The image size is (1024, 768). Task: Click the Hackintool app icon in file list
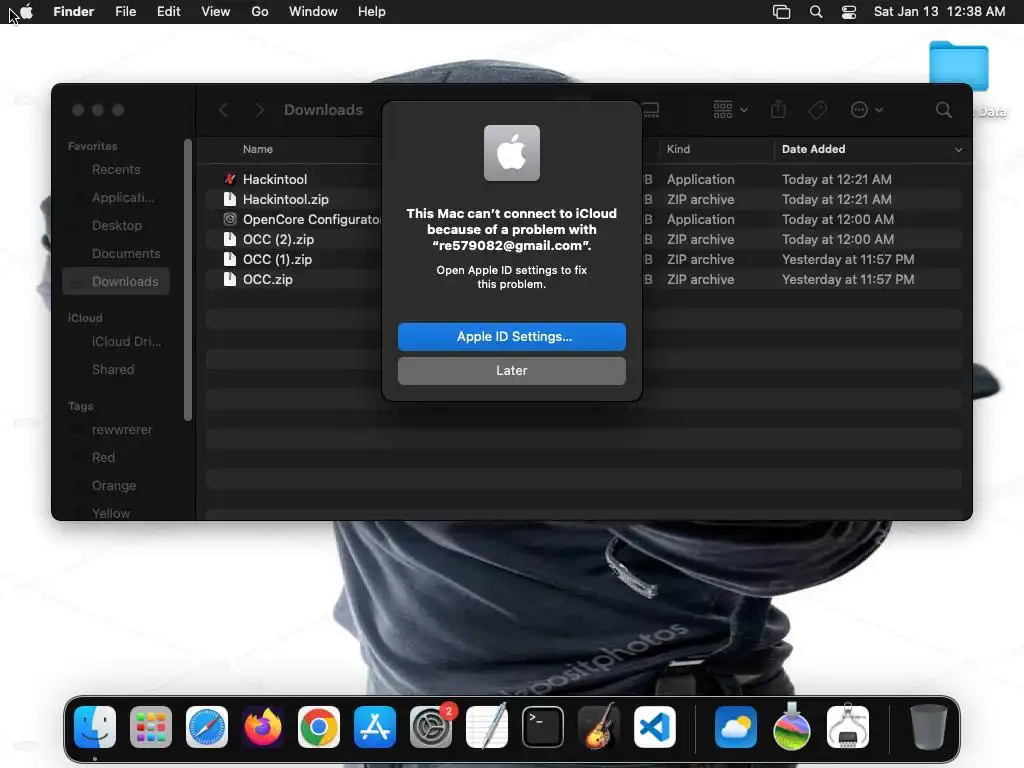pyautogui.click(x=229, y=179)
